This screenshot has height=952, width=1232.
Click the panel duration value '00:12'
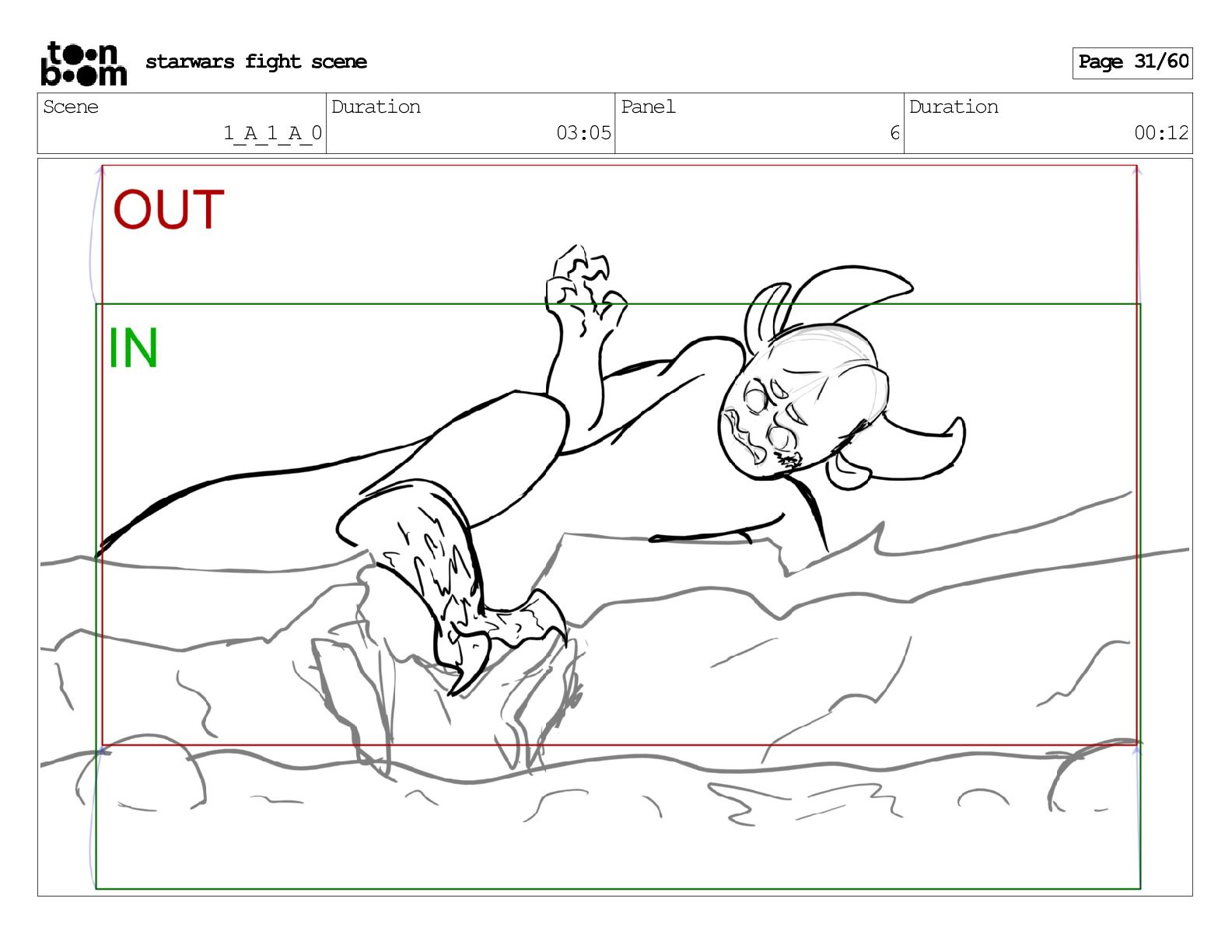coord(1161,133)
